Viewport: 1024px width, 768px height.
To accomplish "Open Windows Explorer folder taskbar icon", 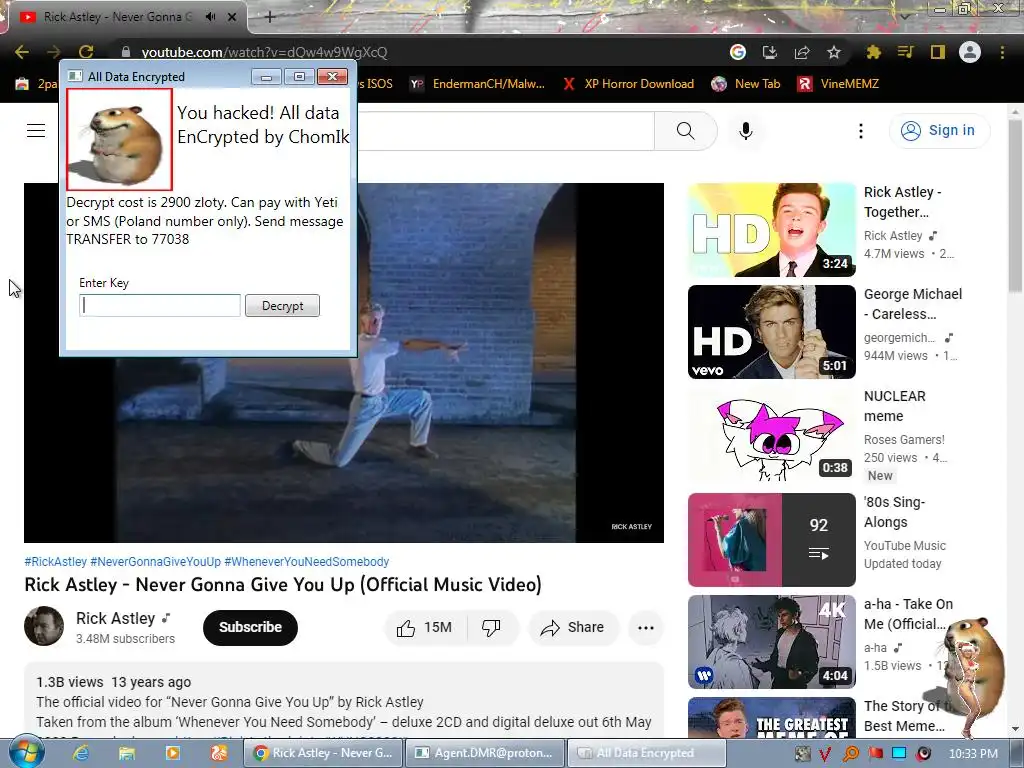I will (127, 753).
